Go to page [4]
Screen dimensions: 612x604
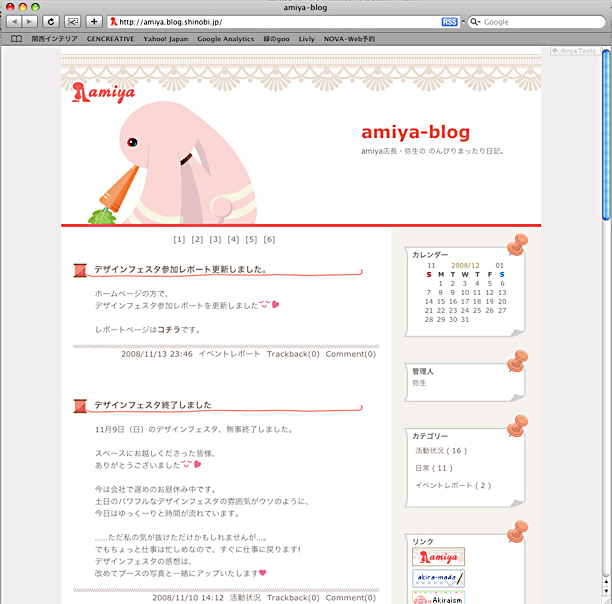click(x=233, y=239)
